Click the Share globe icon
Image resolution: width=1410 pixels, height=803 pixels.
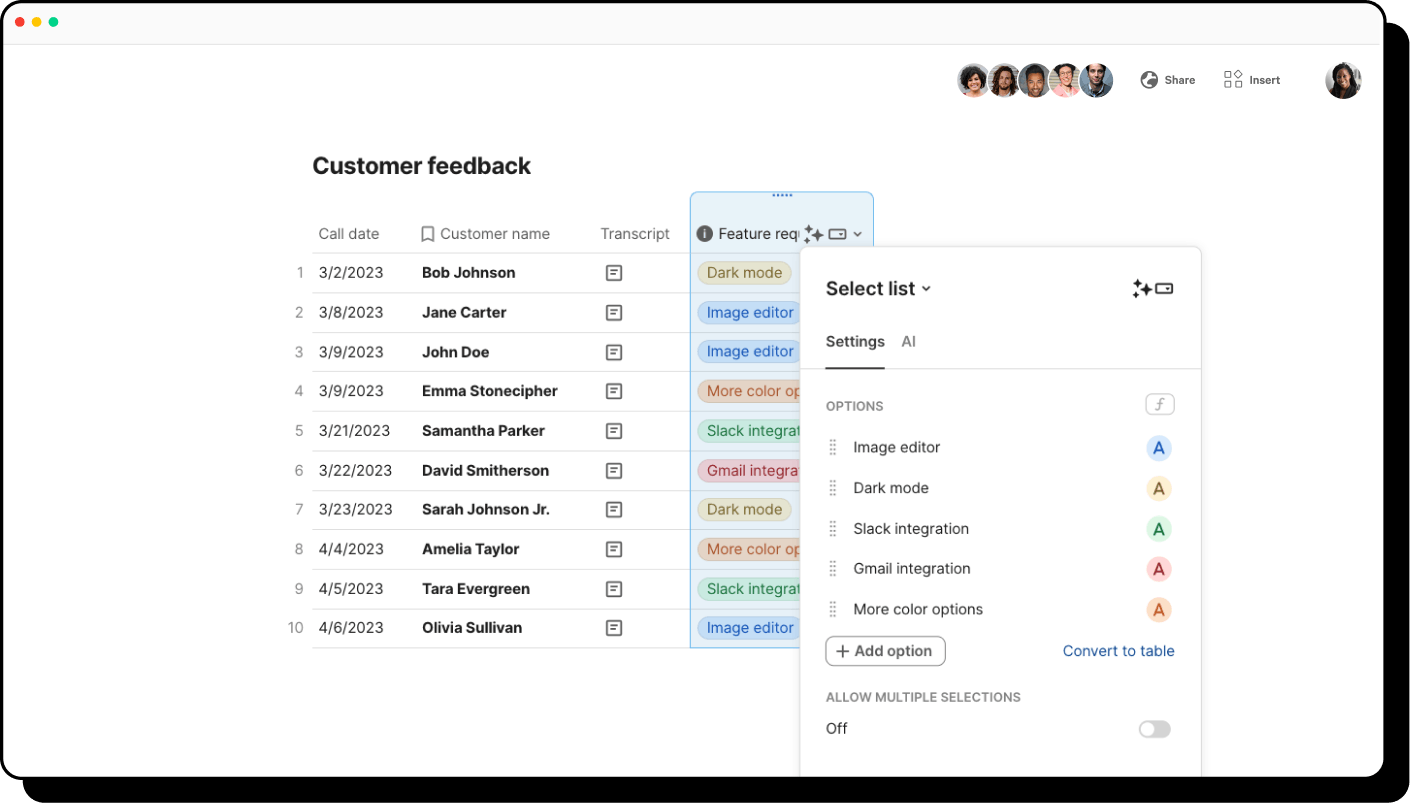[x=1149, y=80]
